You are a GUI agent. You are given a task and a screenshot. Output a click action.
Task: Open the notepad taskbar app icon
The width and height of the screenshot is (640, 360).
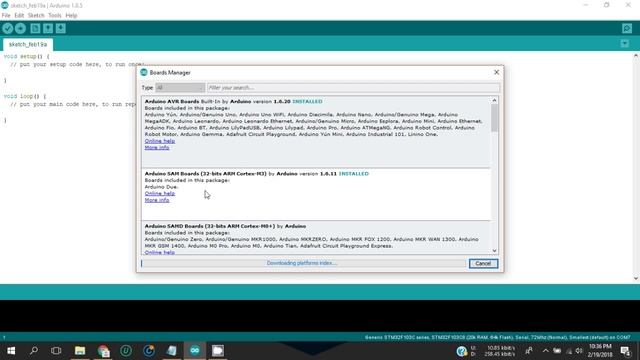(172, 351)
